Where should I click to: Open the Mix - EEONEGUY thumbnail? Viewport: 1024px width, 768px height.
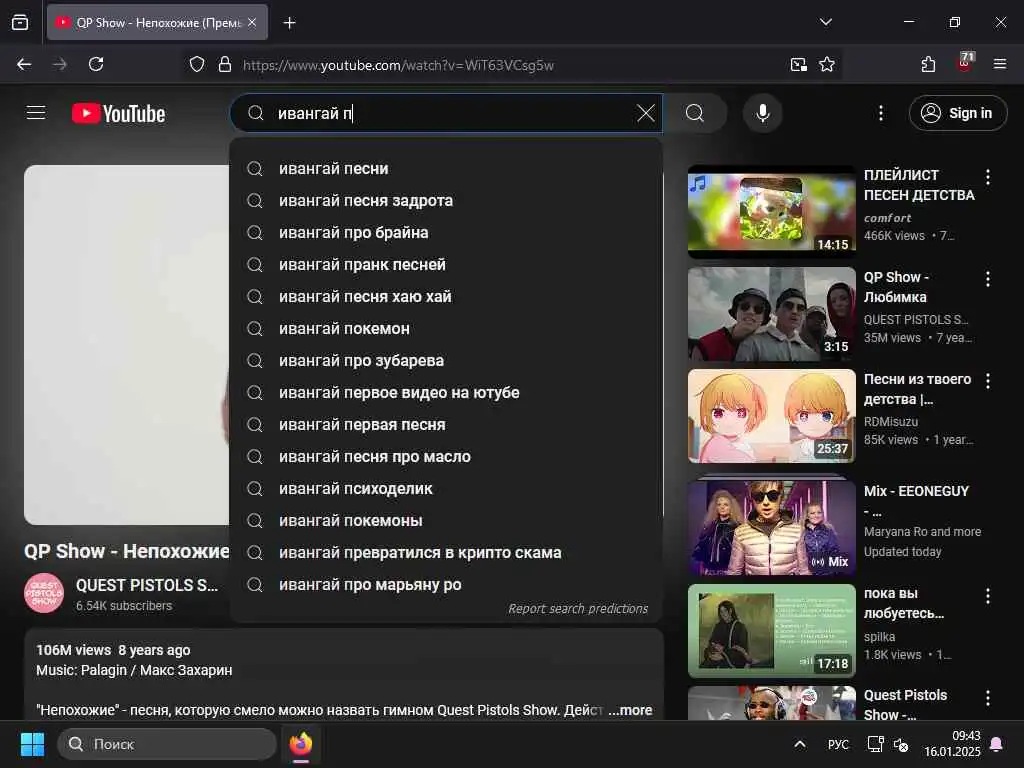[771, 528]
